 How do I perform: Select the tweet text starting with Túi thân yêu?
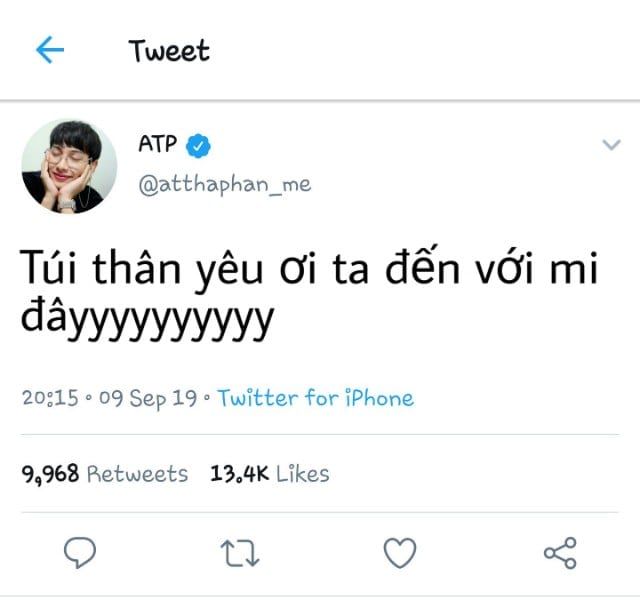click(309, 293)
